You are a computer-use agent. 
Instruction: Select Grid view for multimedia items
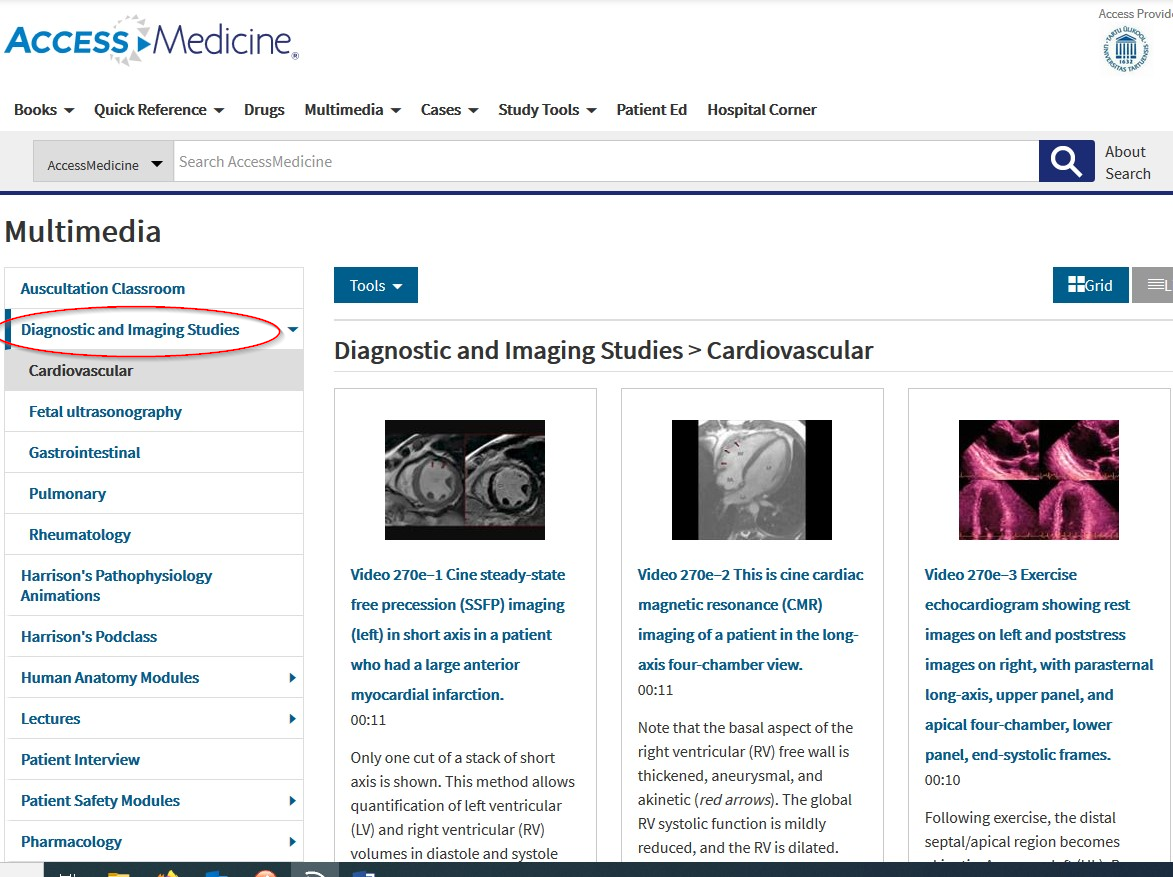[1090, 285]
